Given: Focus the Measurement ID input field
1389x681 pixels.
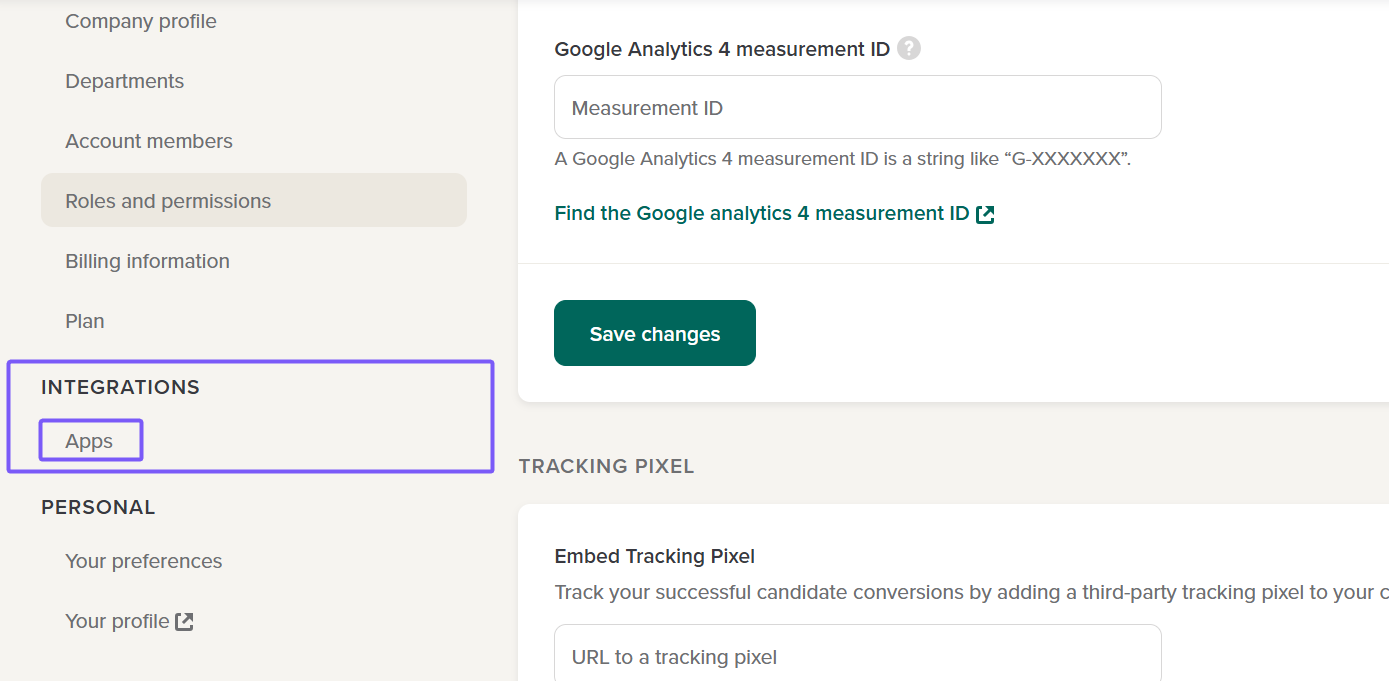Looking at the screenshot, I should [x=857, y=107].
